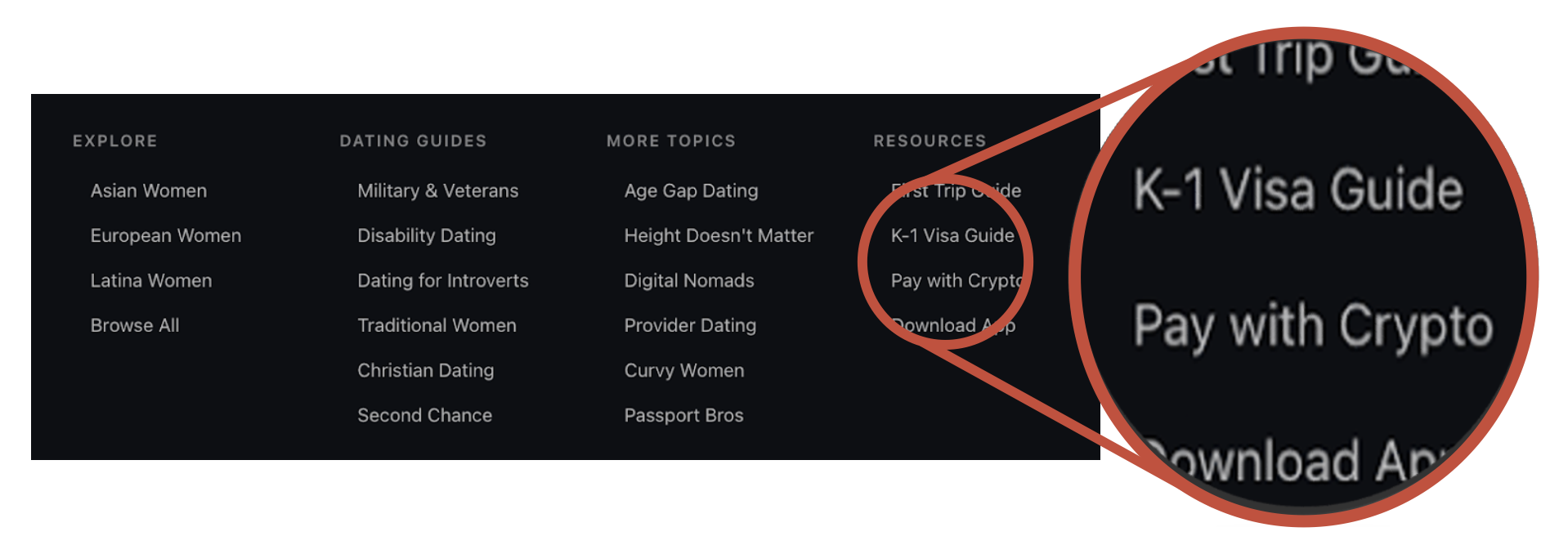
Task: Open Military & Veterans dating guide
Action: click(437, 190)
